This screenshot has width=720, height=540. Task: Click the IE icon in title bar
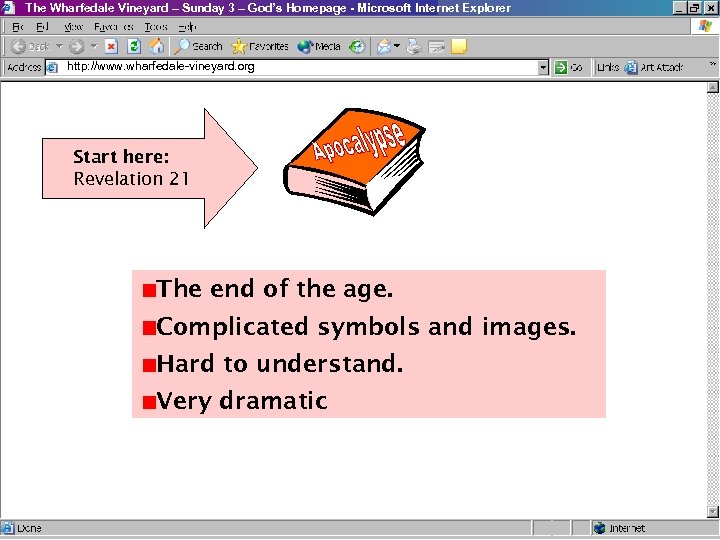8,8
